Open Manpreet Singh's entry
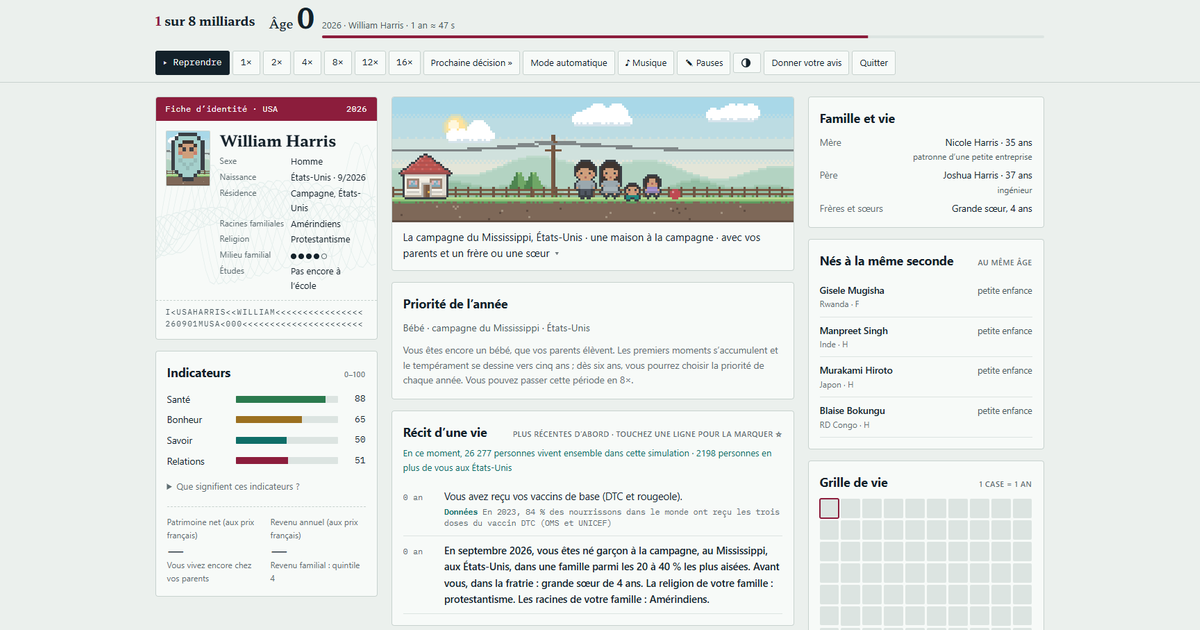Screen dimensions: 1200x630 point(926,337)
